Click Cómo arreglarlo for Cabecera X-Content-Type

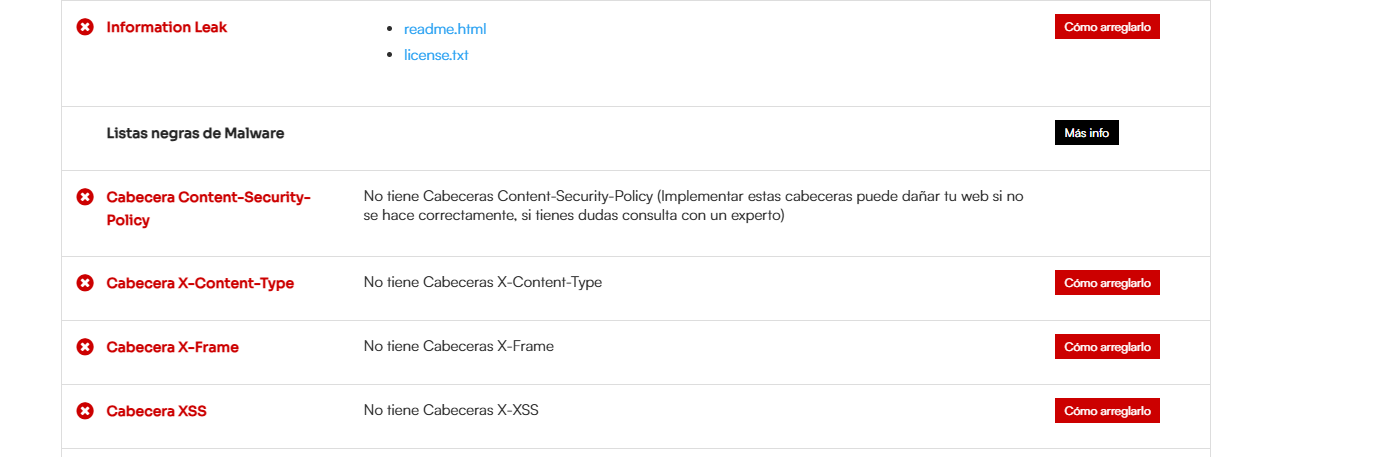[x=1107, y=283]
